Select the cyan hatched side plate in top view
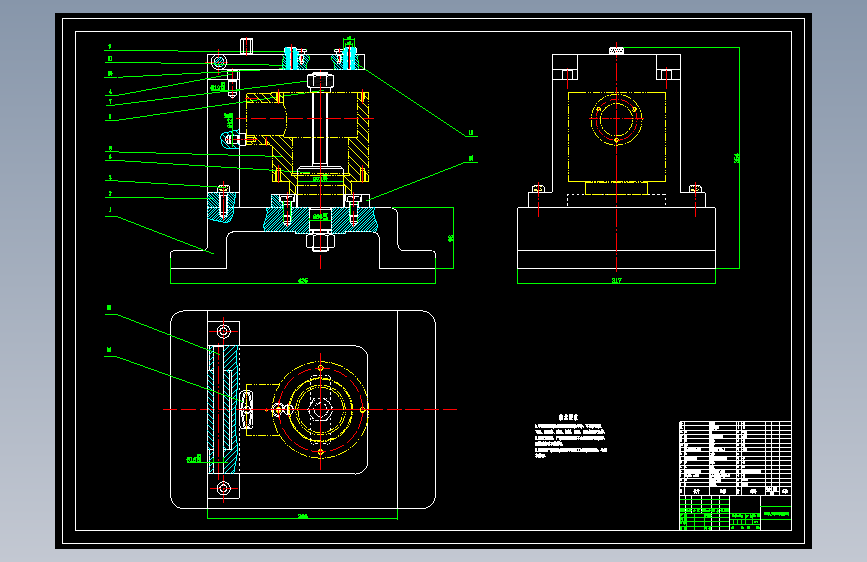 [223, 409]
